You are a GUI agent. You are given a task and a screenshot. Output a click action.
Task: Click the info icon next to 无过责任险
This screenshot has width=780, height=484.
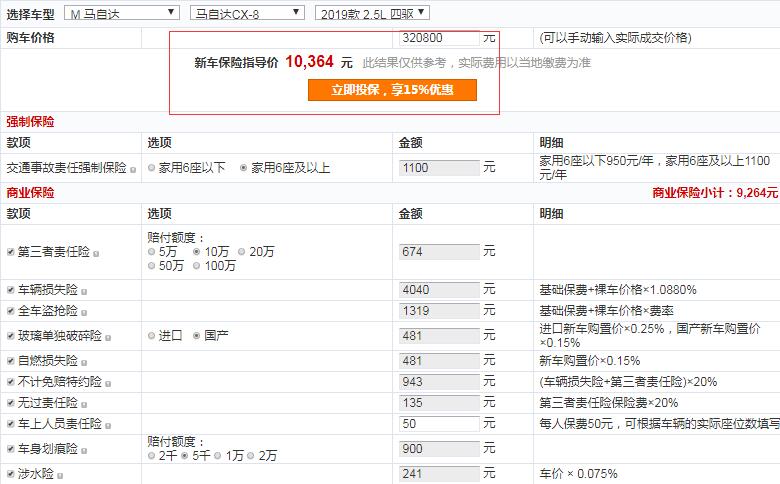tap(84, 405)
